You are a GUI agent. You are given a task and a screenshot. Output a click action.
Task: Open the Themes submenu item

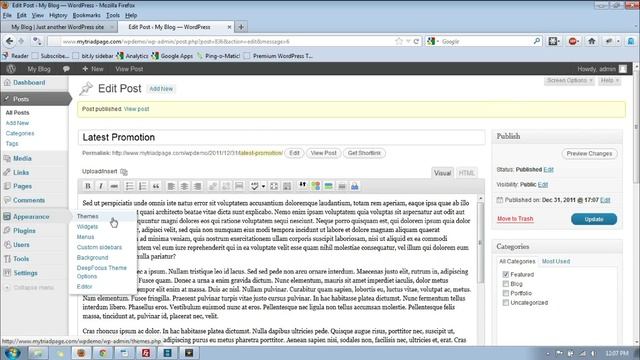(87, 216)
